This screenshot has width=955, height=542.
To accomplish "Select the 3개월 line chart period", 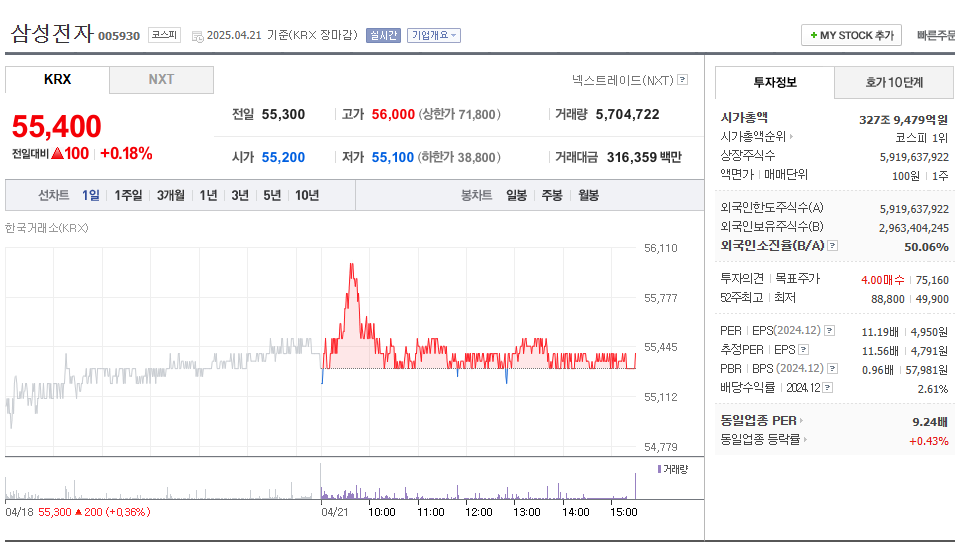I will pyautogui.click(x=171, y=195).
